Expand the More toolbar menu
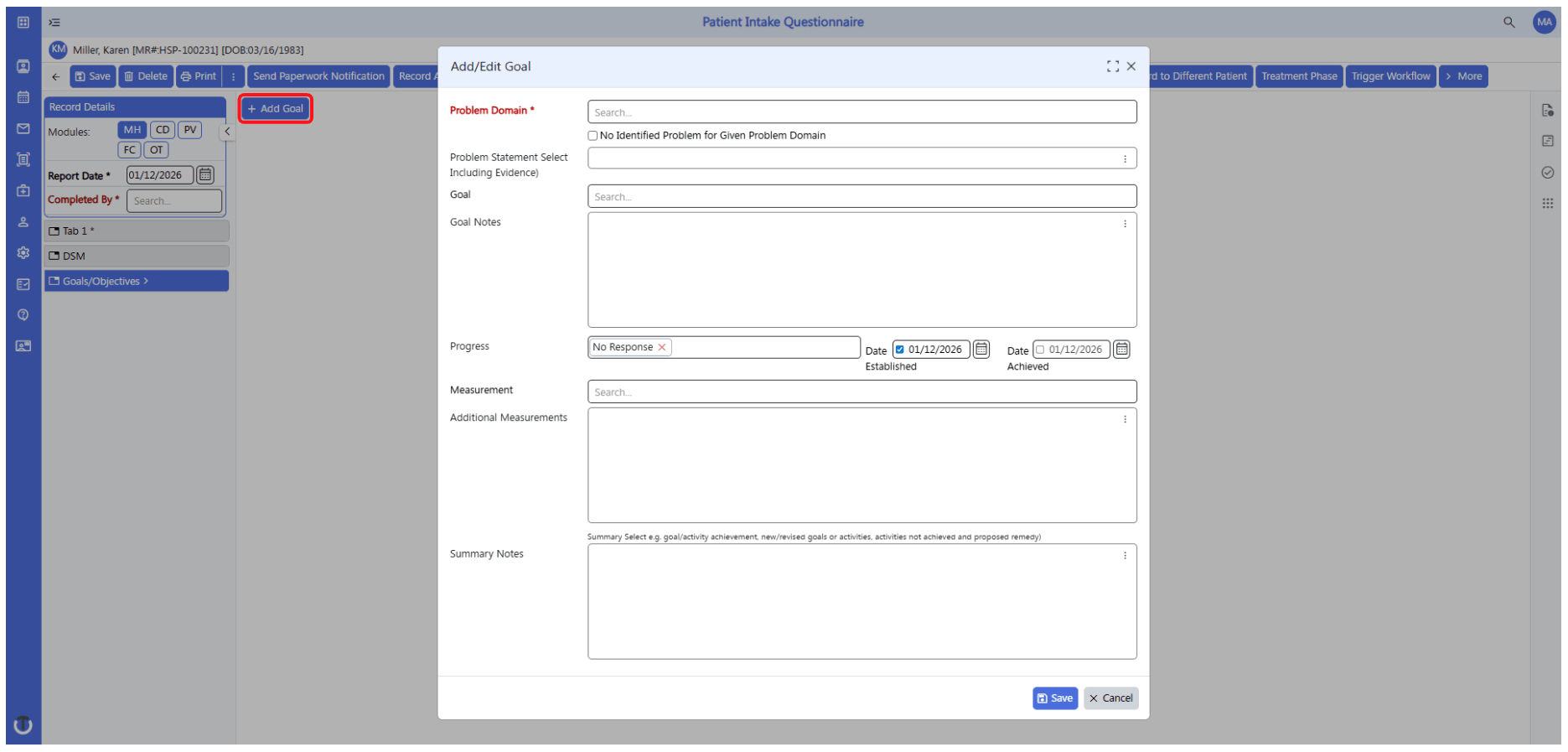Screen dimensions: 1568x752 point(1463,76)
